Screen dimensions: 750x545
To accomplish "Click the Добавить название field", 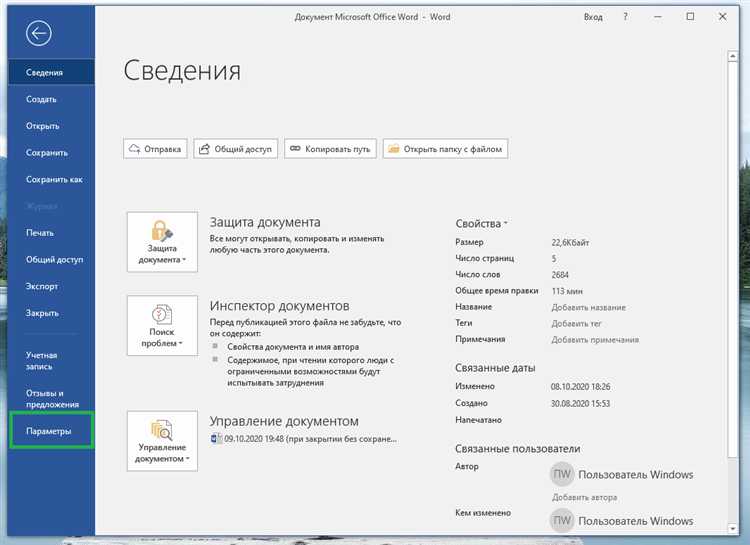I will (x=588, y=307).
